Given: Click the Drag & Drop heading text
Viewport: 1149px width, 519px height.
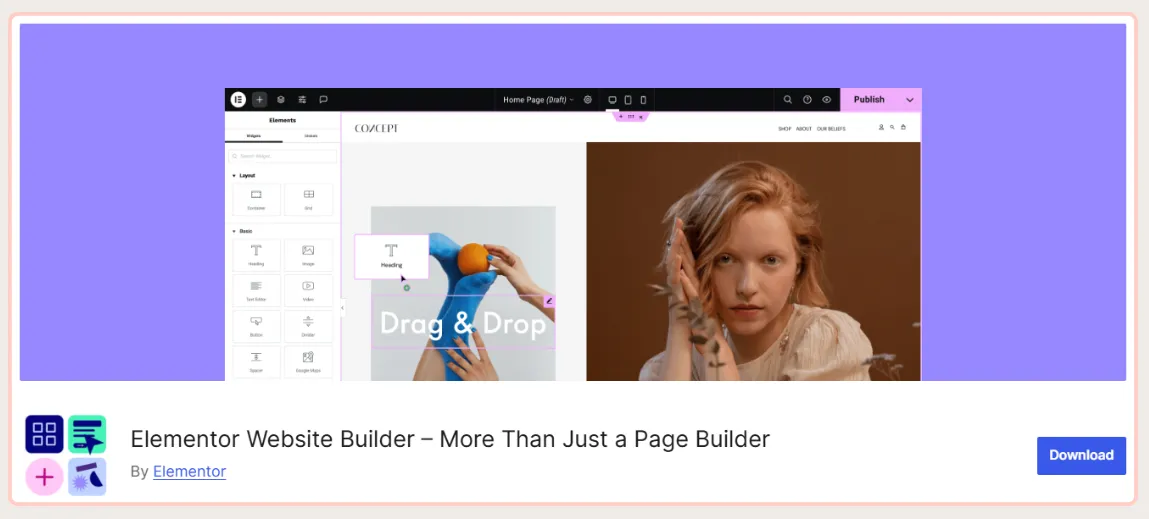Looking at the screenshot, I should (463, 324).
